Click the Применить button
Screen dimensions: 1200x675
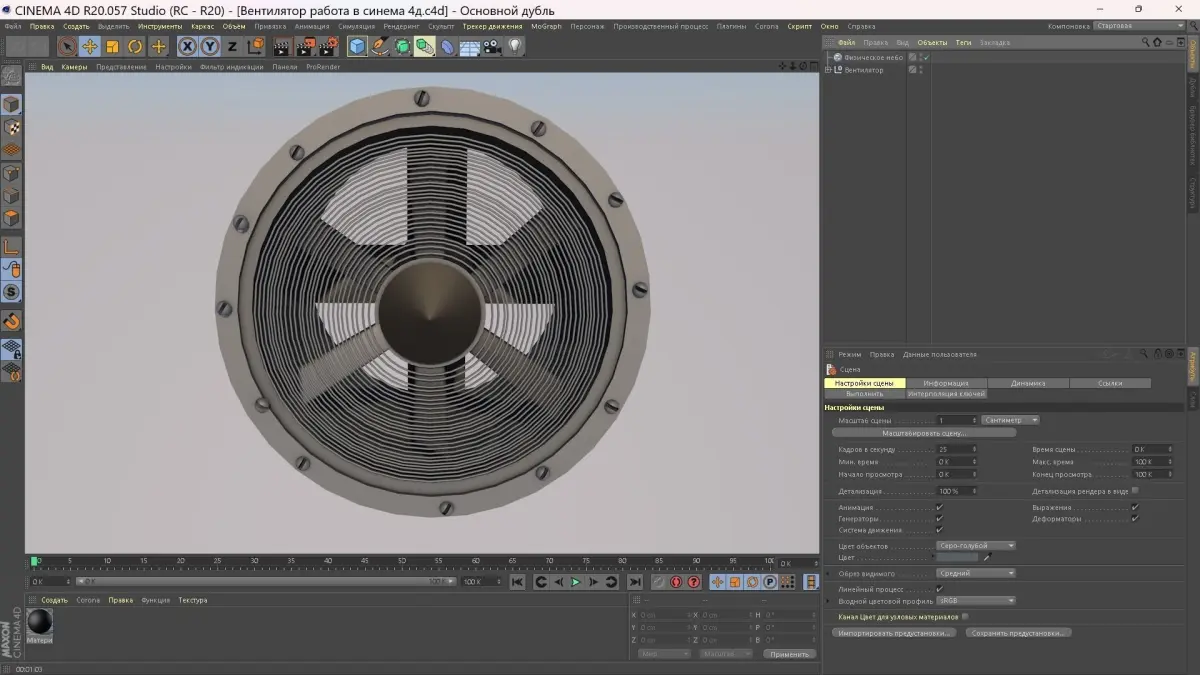(790, 654)
